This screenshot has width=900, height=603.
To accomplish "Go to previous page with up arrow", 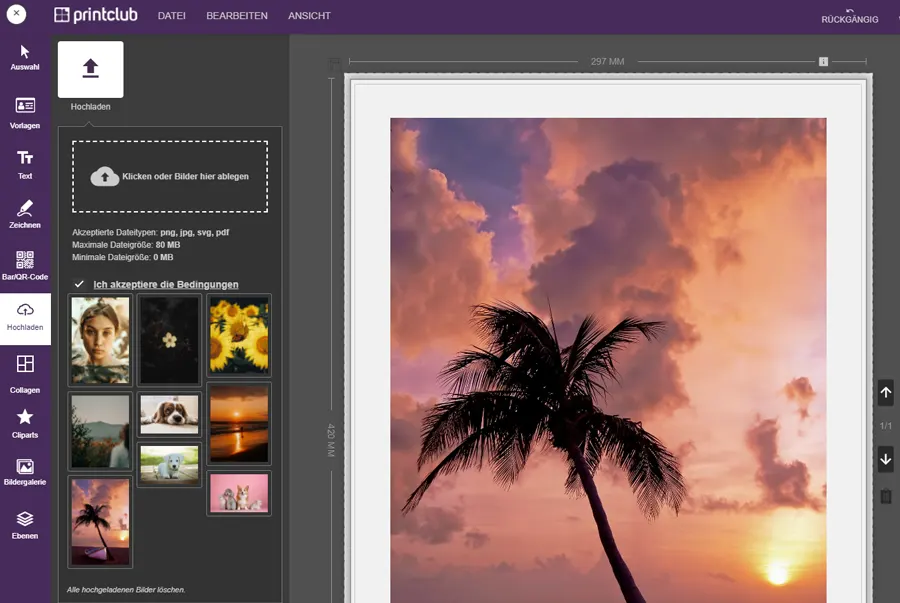I will (885, 393).
